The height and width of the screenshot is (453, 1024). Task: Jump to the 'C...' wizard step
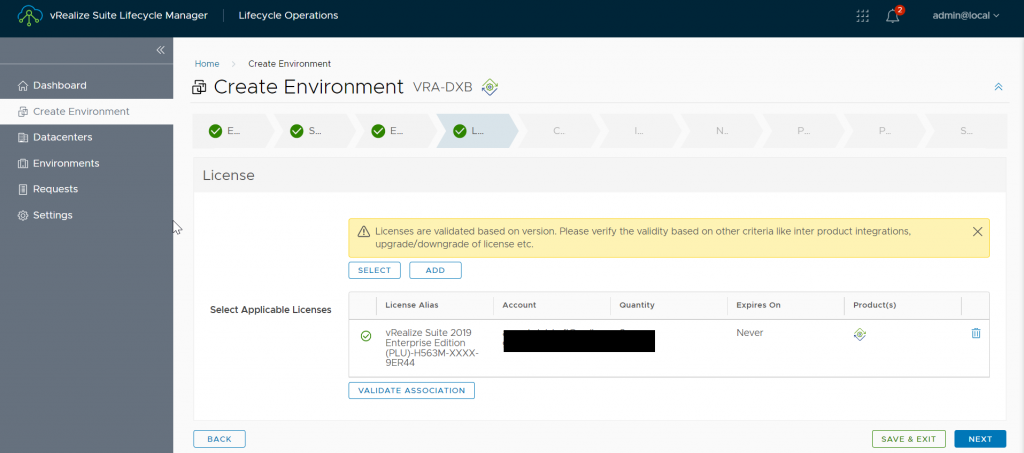(x=558, y=131)
